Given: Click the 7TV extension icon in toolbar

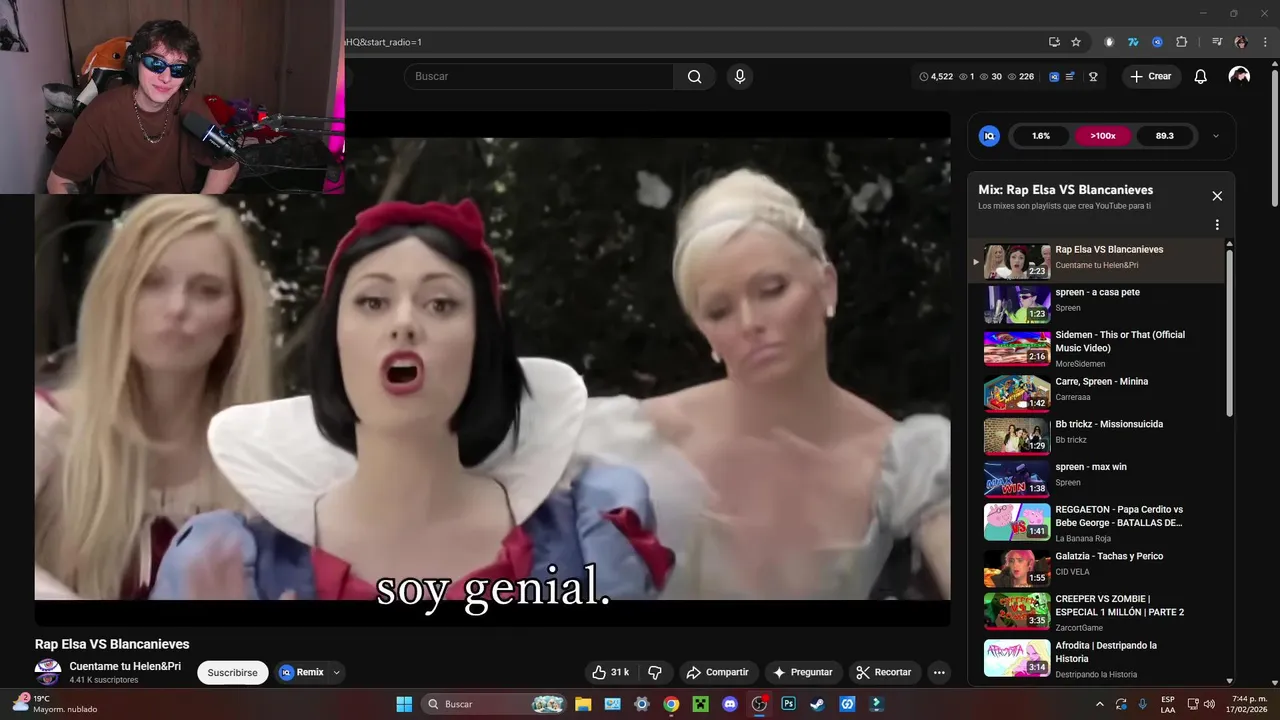Looking at the screenshot, I should (x=1133, y=42).
